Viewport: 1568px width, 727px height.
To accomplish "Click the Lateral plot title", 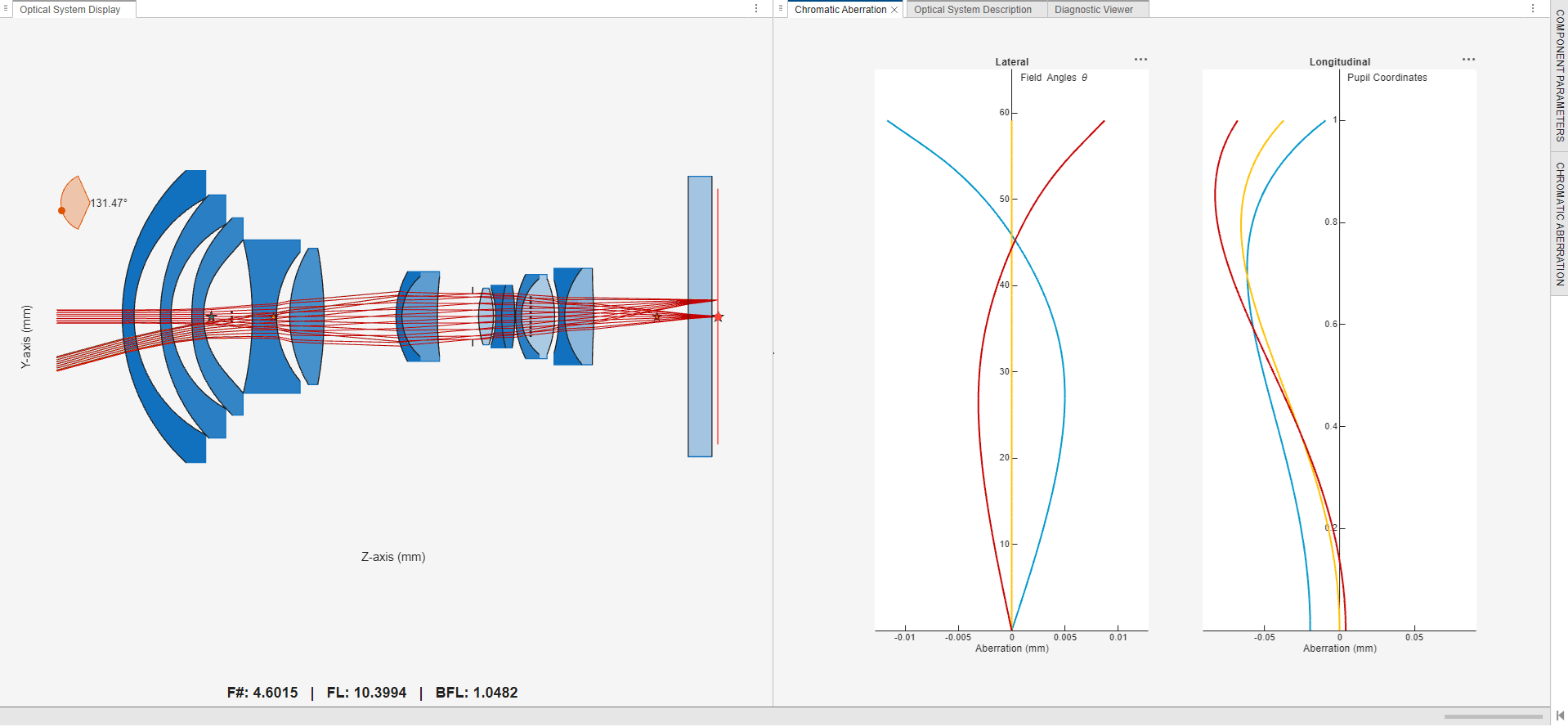I will (1012, 62).
